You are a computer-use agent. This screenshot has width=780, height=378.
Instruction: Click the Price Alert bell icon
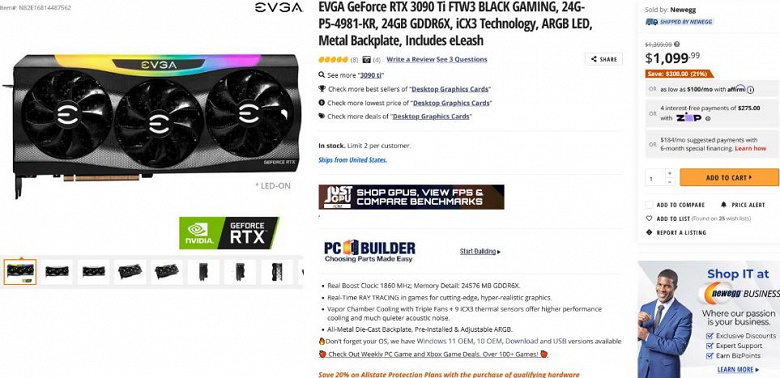[x=723, y=205]
